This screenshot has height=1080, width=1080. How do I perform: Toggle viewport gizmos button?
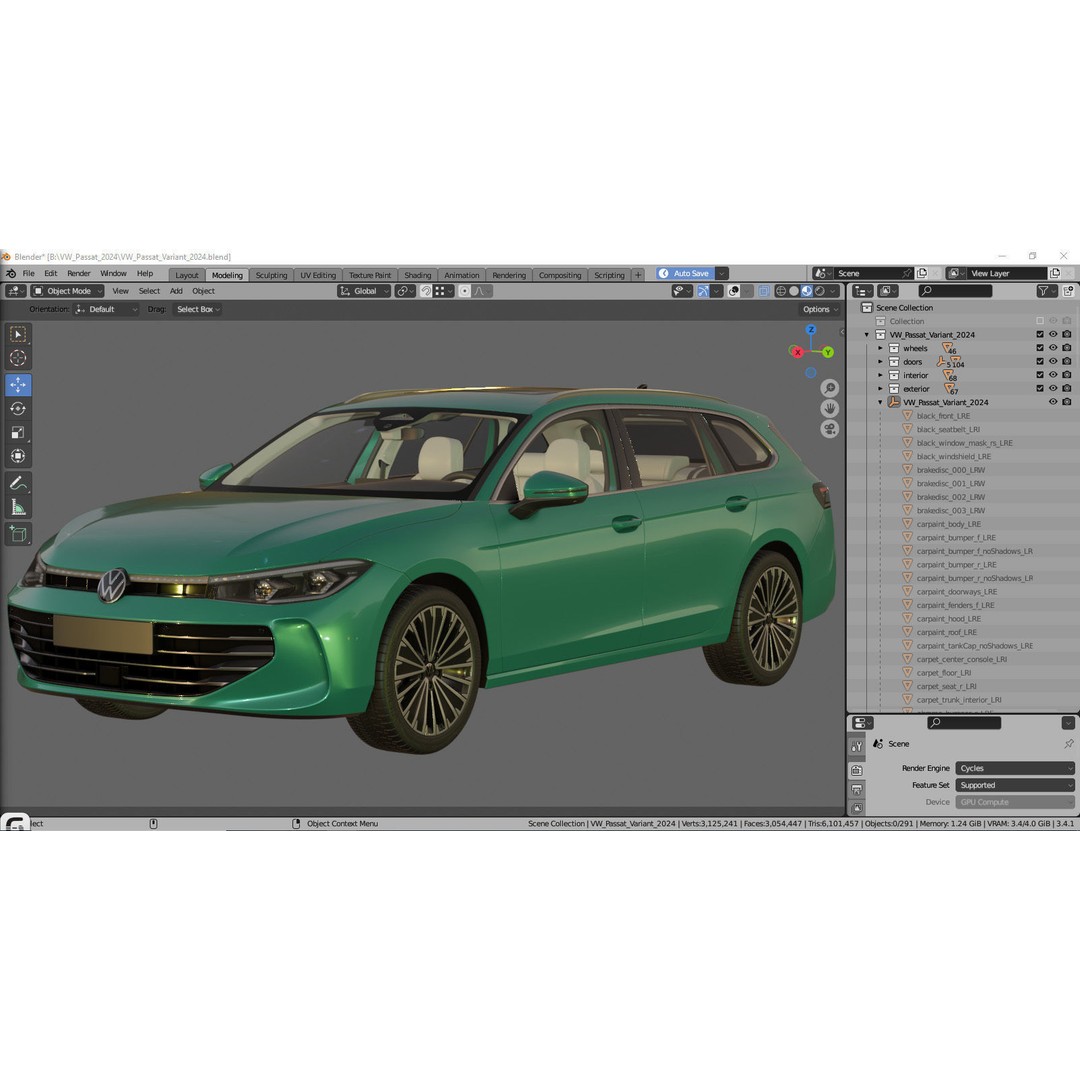(x=703, y=291)
